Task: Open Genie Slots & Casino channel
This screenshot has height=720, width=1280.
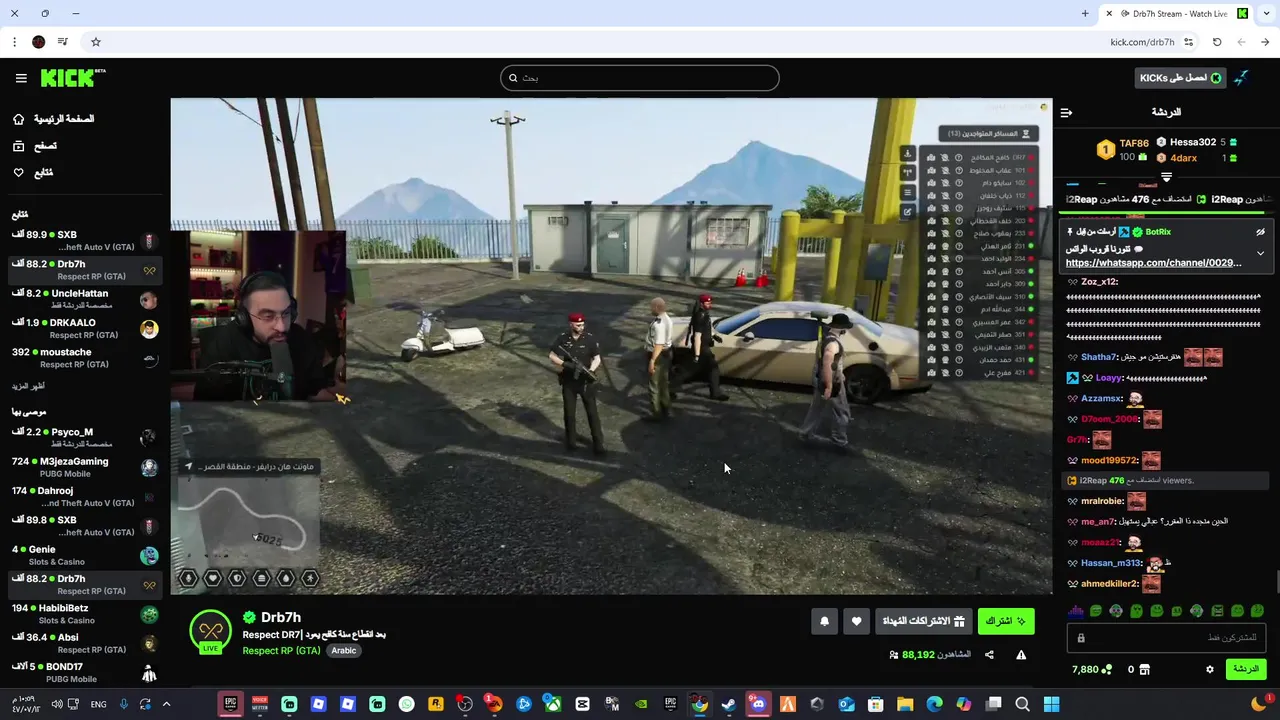Action: pos(84,555)
